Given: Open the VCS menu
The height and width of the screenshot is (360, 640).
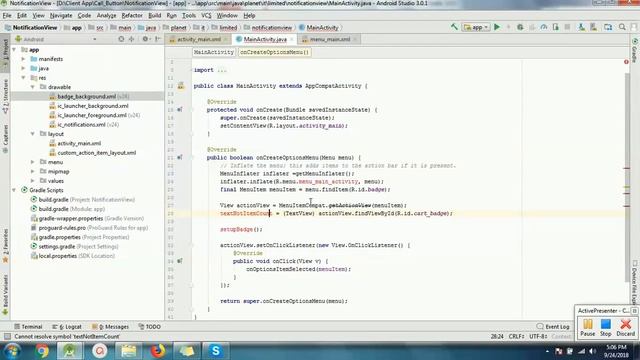Looking at the screenshot, I should point(206,16).
